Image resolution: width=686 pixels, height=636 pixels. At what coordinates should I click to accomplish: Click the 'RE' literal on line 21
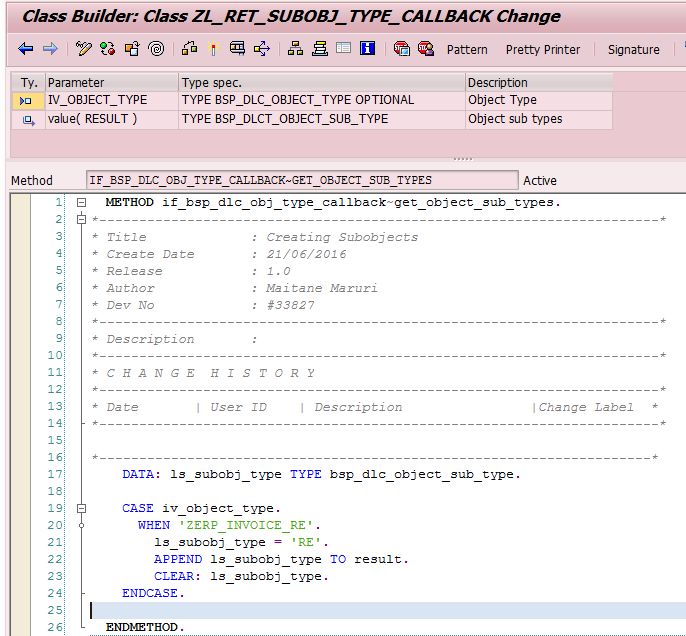[x=306, y=542]
